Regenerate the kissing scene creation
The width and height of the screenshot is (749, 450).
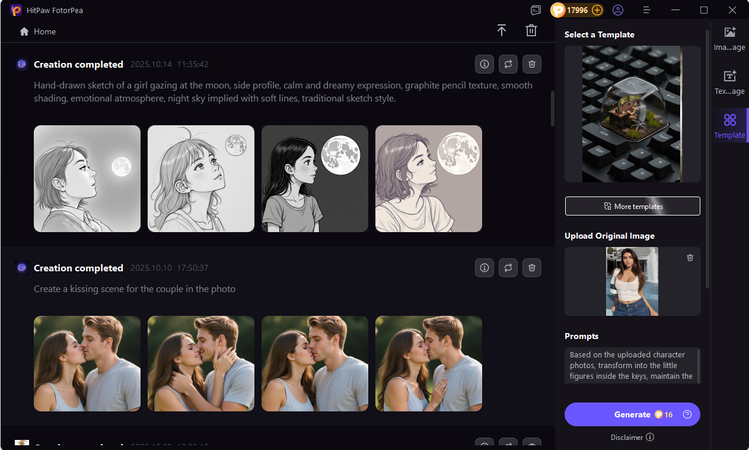click(508, 268)
